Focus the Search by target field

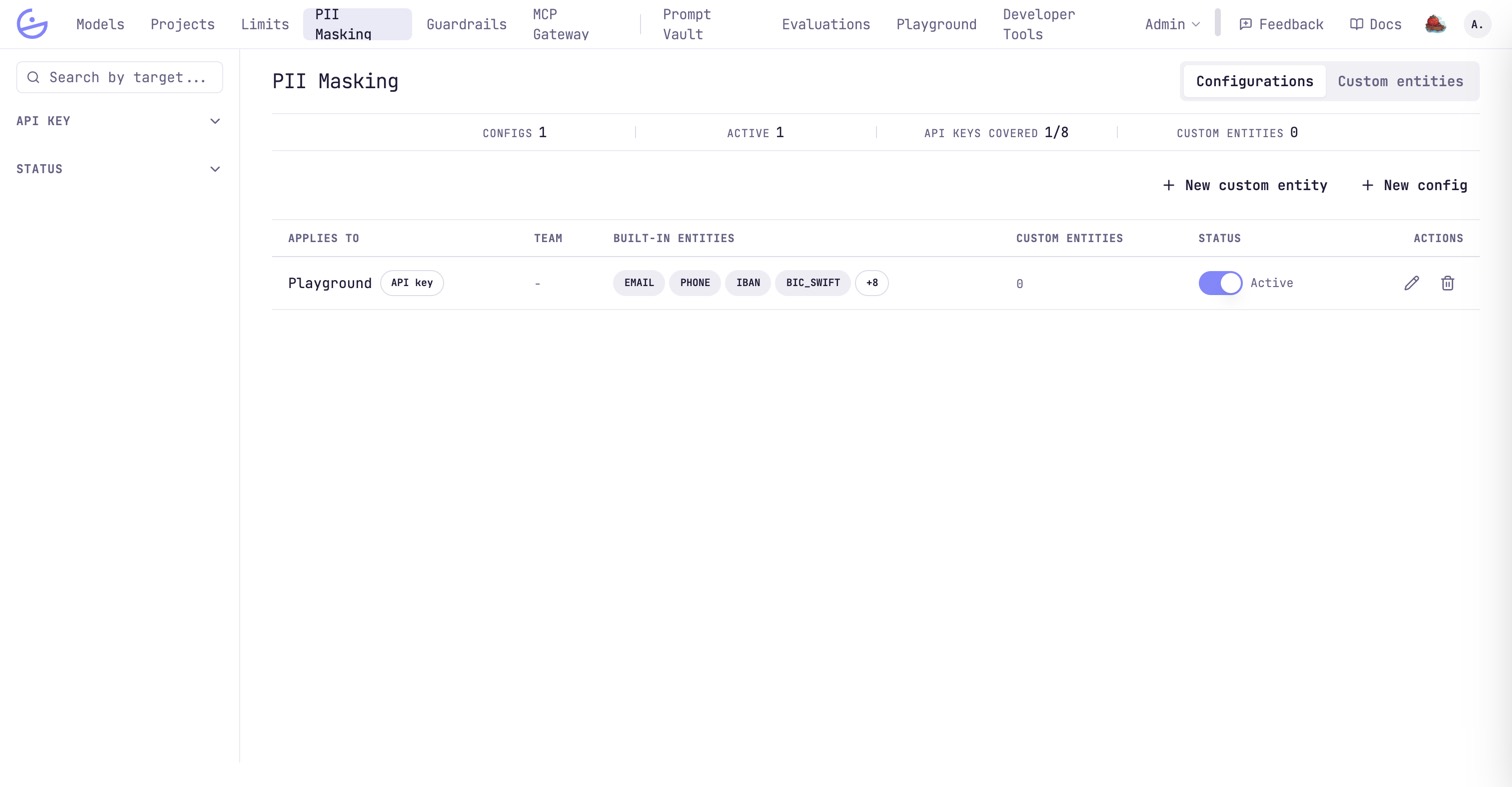pyautogui.click(x=119, y=77)
